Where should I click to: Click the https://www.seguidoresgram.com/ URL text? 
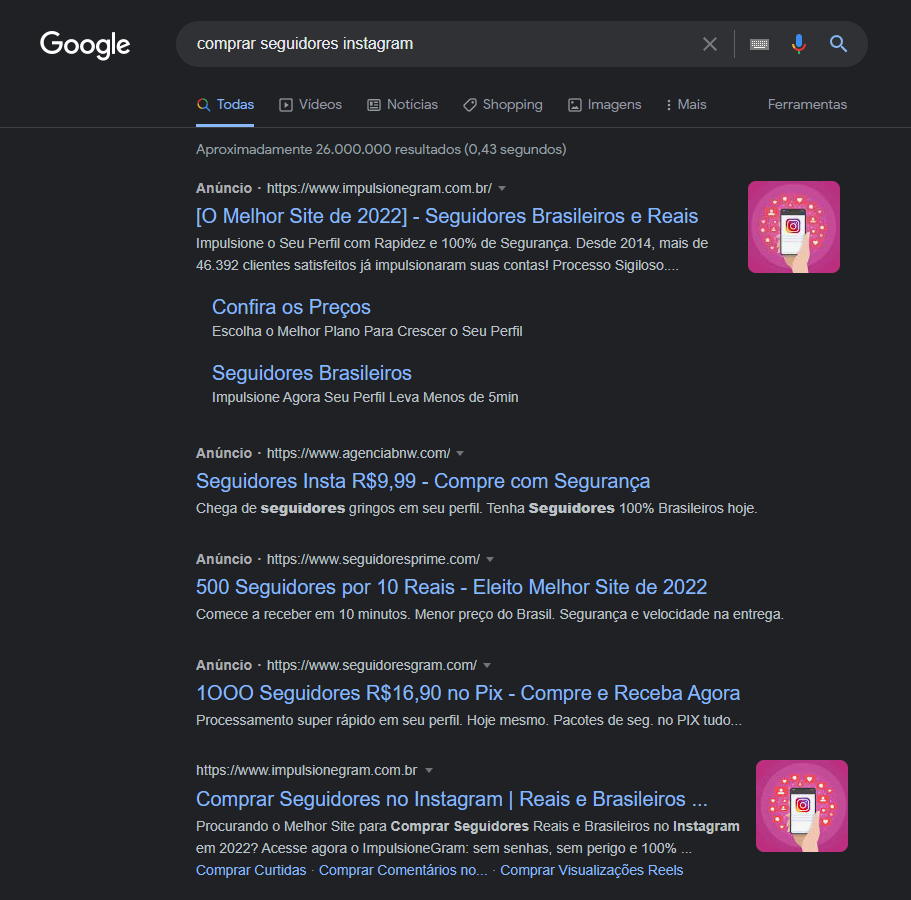pos(372,666)
